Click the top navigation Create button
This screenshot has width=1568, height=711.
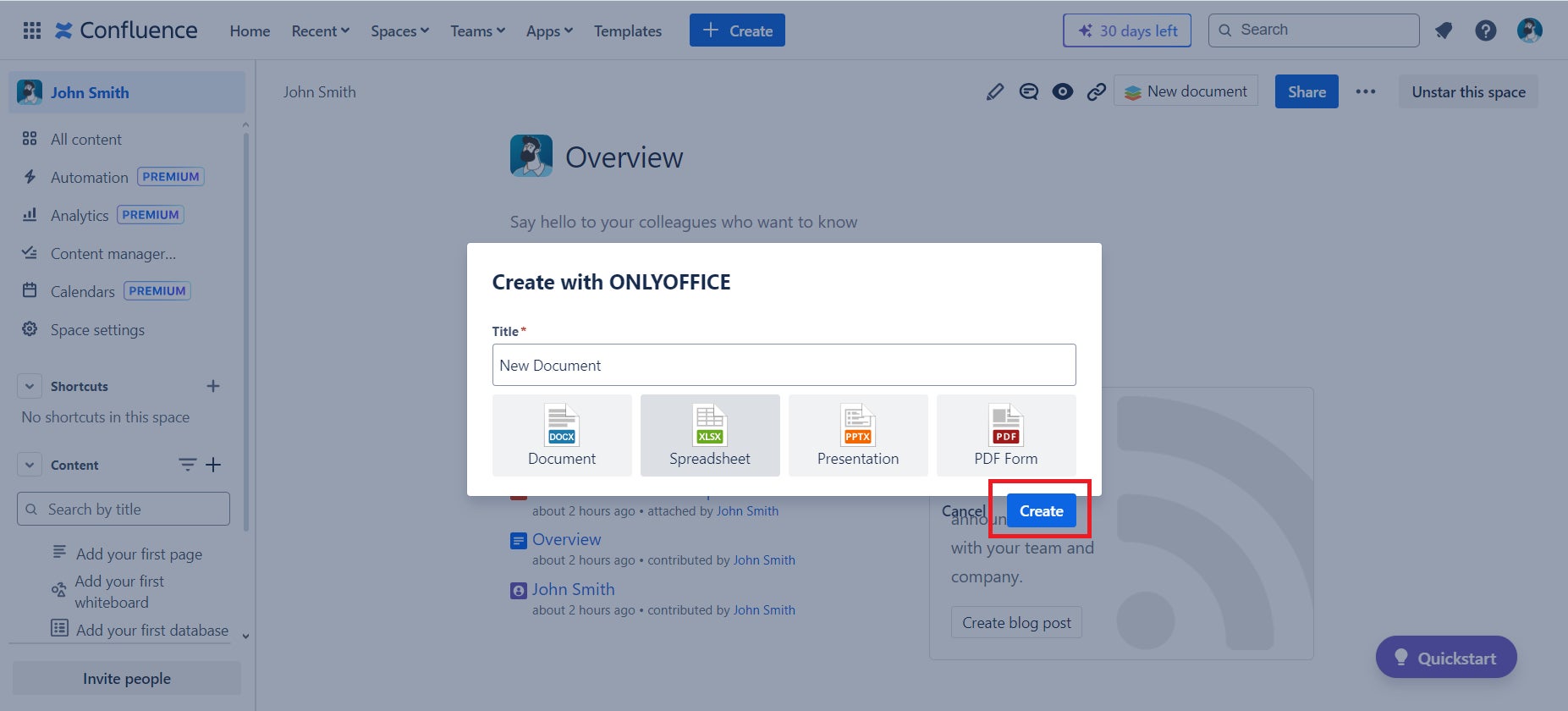point(737,30)
